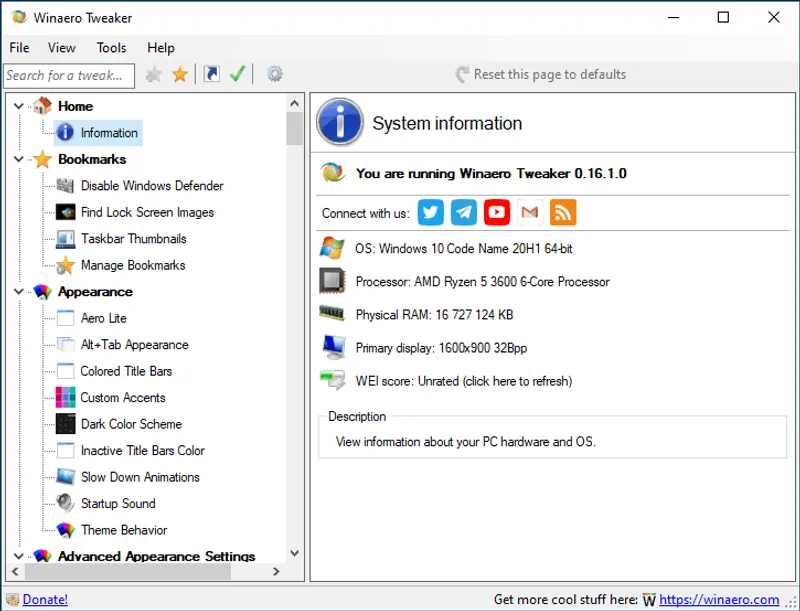Viewport: 800px width, 611px height.
Task: Click the yellow star bookmark toolbar icon
Action: coord(180,74)
